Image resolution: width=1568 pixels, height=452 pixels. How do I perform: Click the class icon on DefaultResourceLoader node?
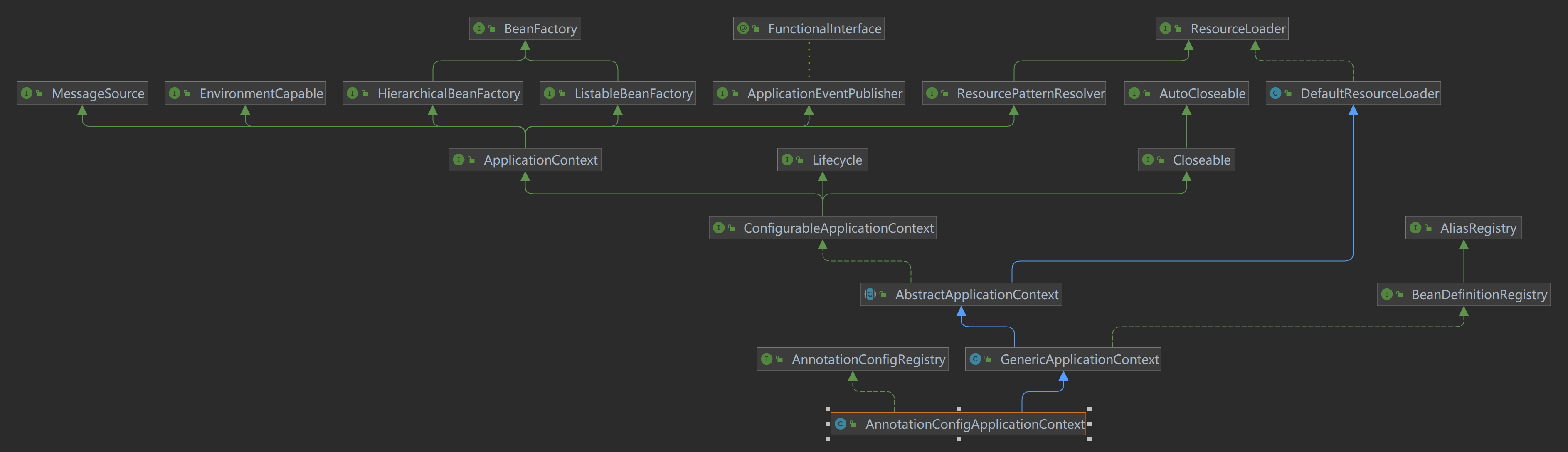pos(1277,93)
